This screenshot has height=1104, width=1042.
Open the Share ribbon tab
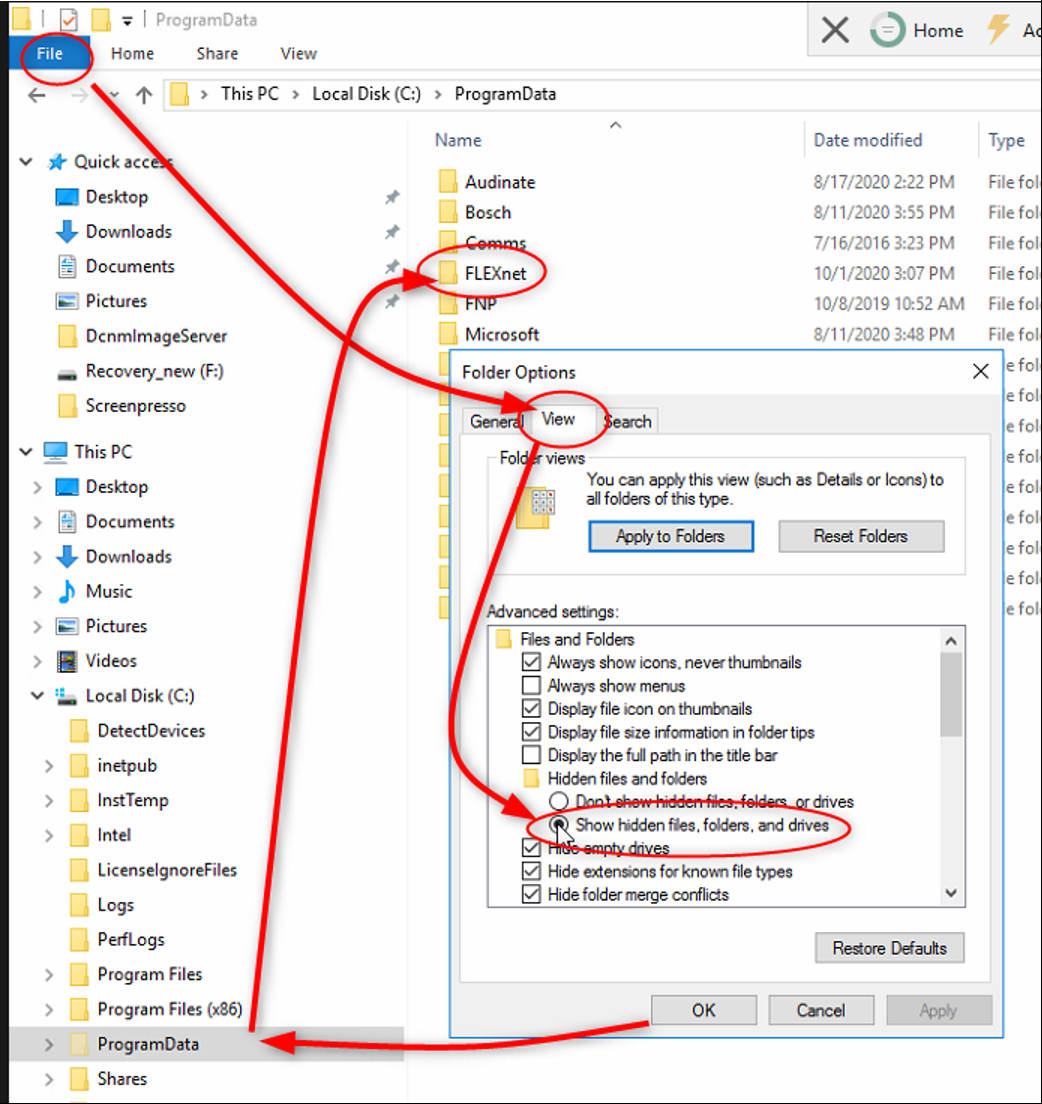(x=217, y=54)
